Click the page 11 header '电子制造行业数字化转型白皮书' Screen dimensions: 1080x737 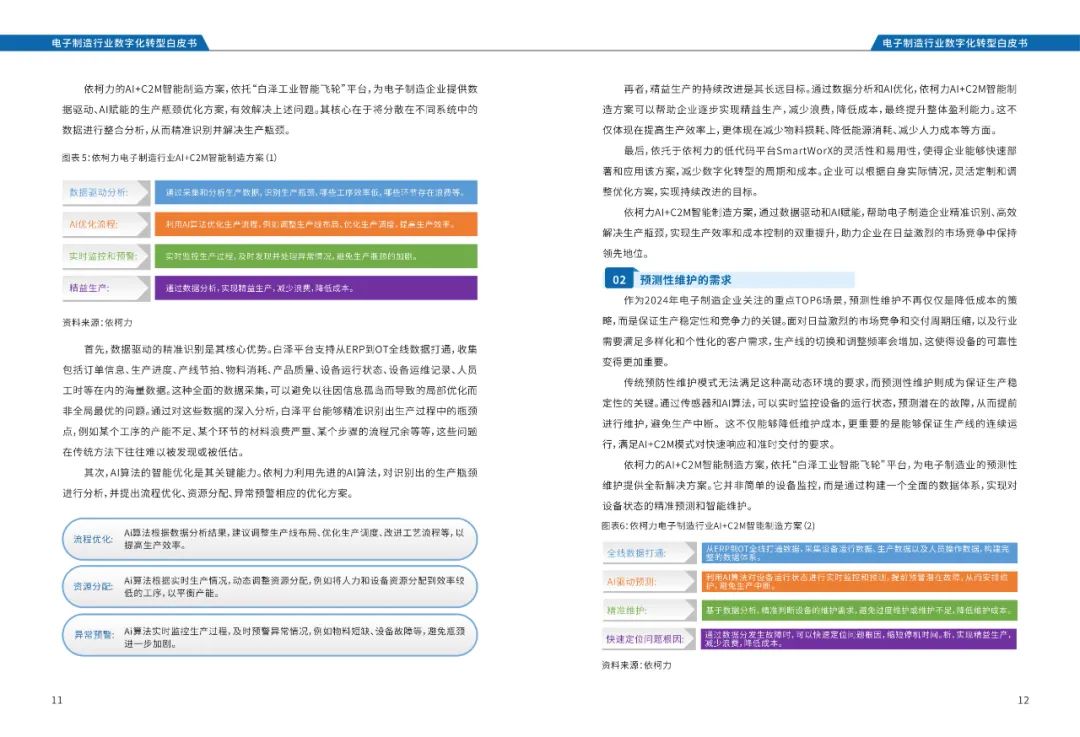(124, 43)
